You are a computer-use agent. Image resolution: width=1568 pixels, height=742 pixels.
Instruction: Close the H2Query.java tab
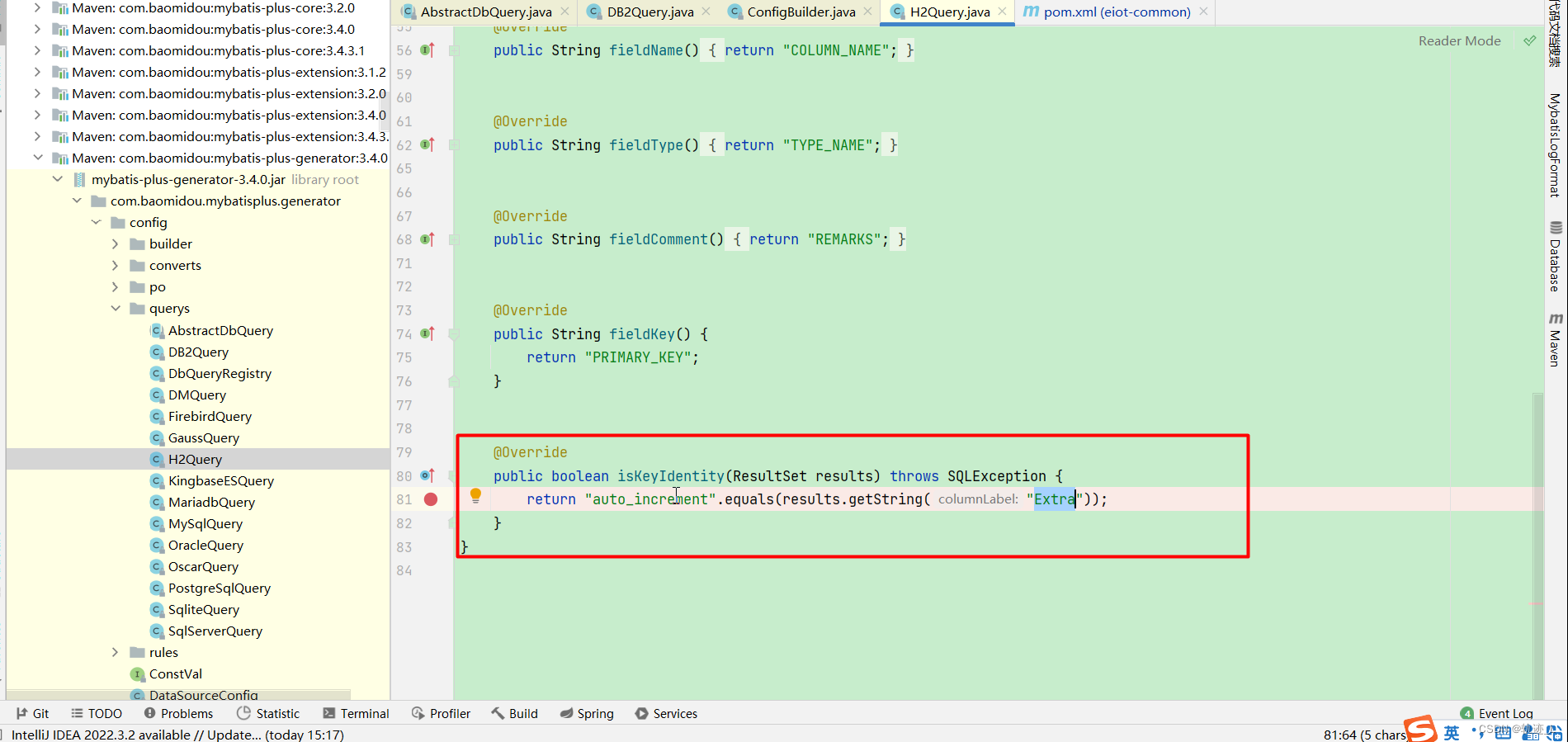(x=1002, y=12)
